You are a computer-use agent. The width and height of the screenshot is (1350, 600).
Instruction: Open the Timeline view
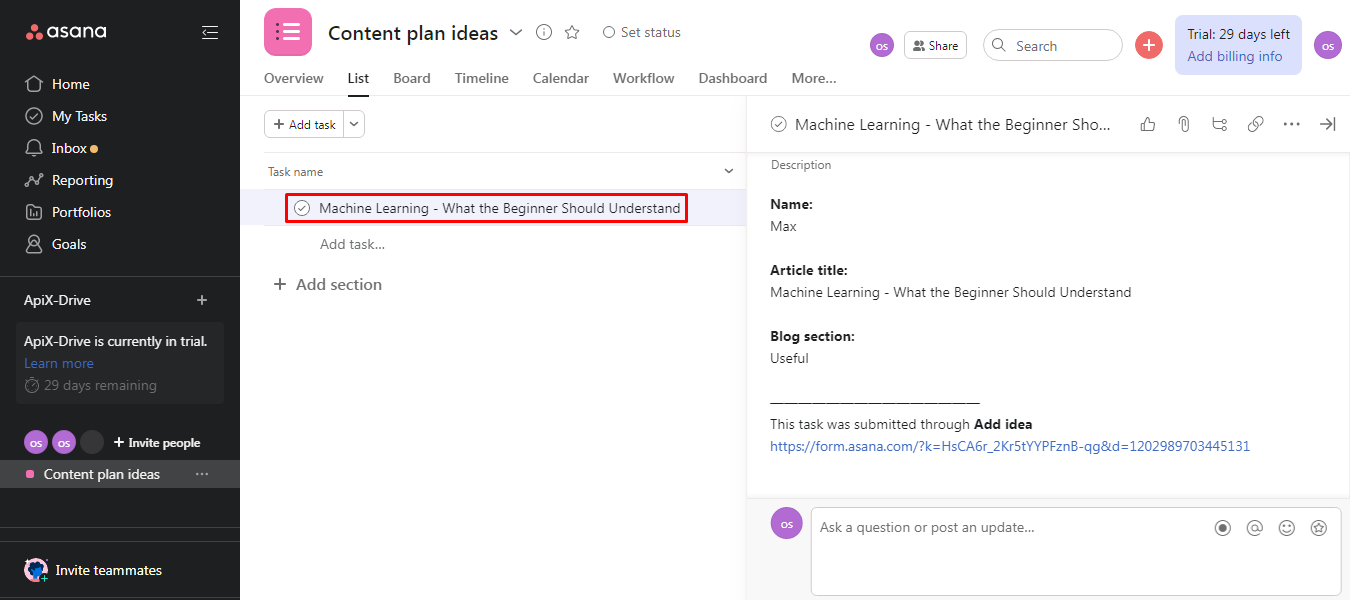481,78
